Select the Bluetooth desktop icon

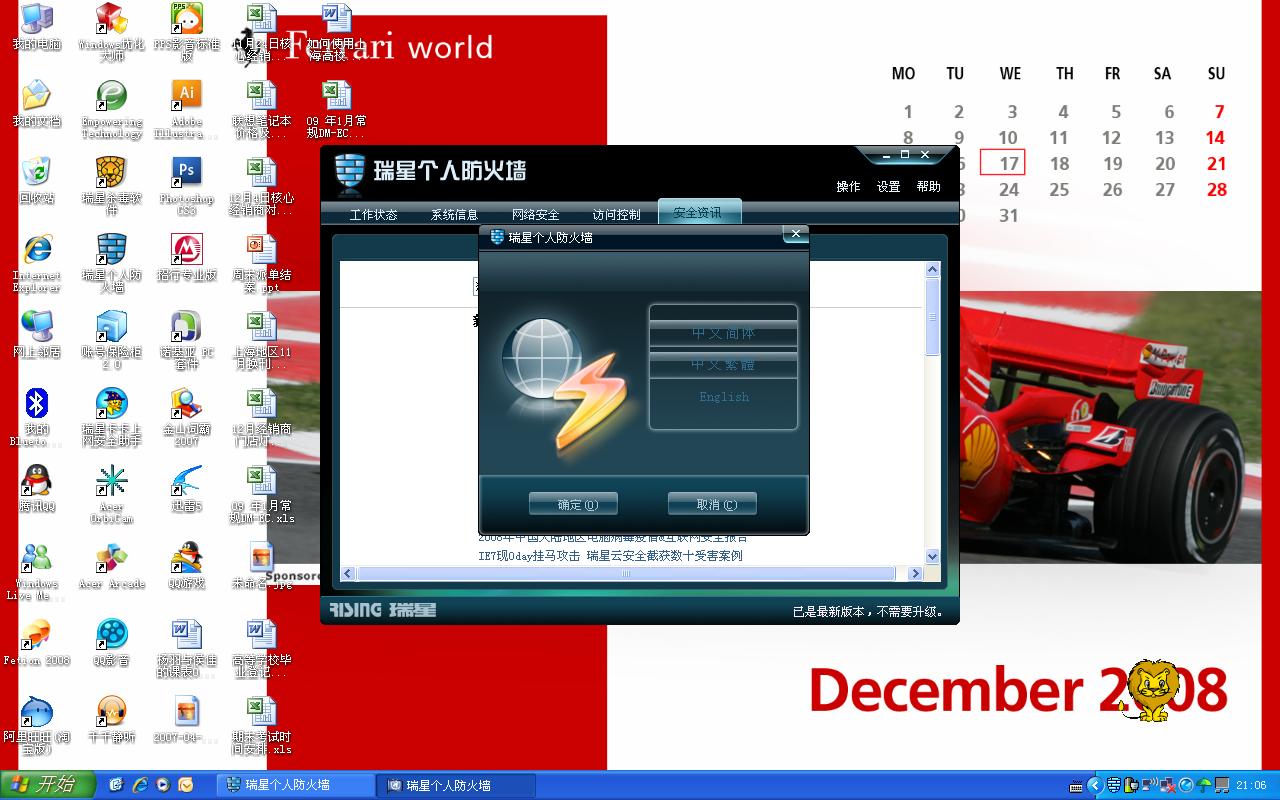click(37, 417)
